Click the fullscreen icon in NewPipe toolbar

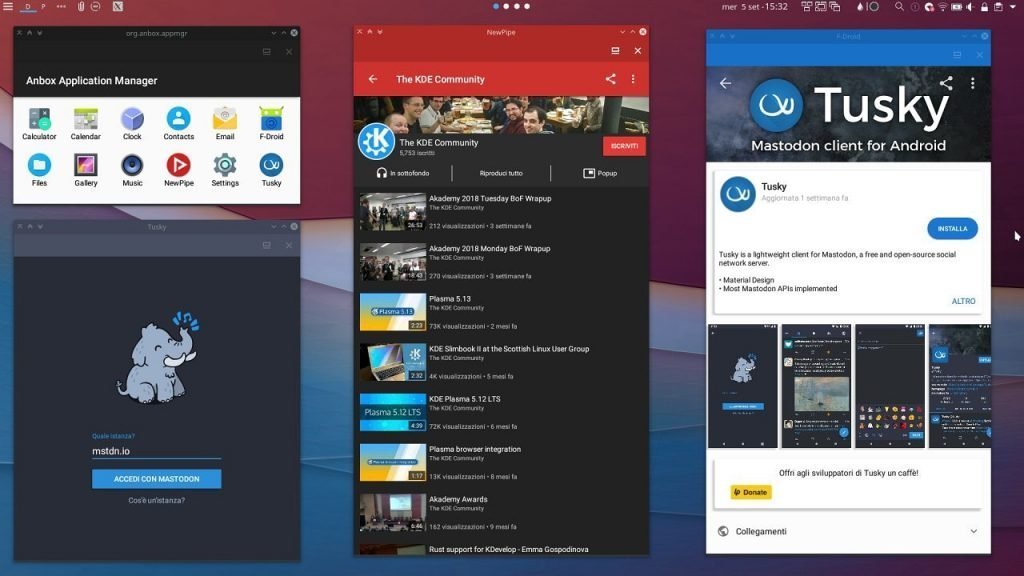615,50
